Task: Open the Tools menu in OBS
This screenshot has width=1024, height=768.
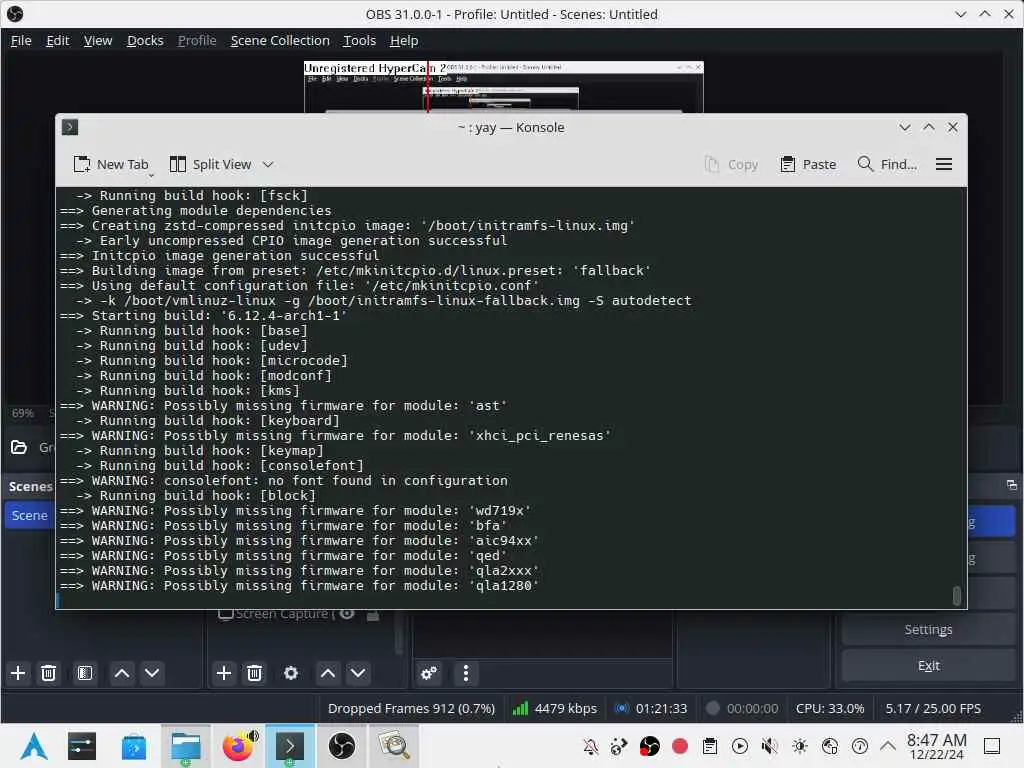Action: pyautogui.click(x=359, y=40)
